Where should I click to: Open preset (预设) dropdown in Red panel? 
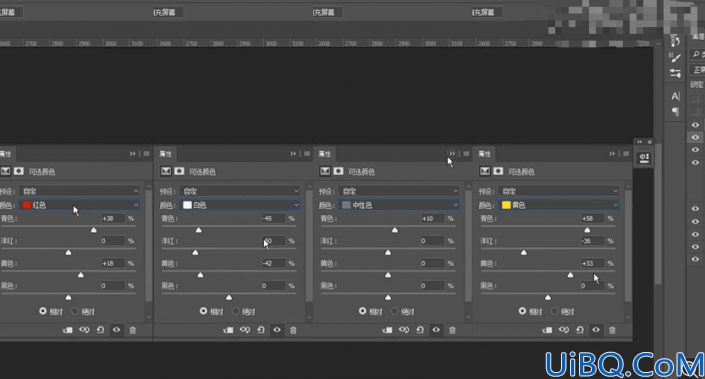coord(80,191)
